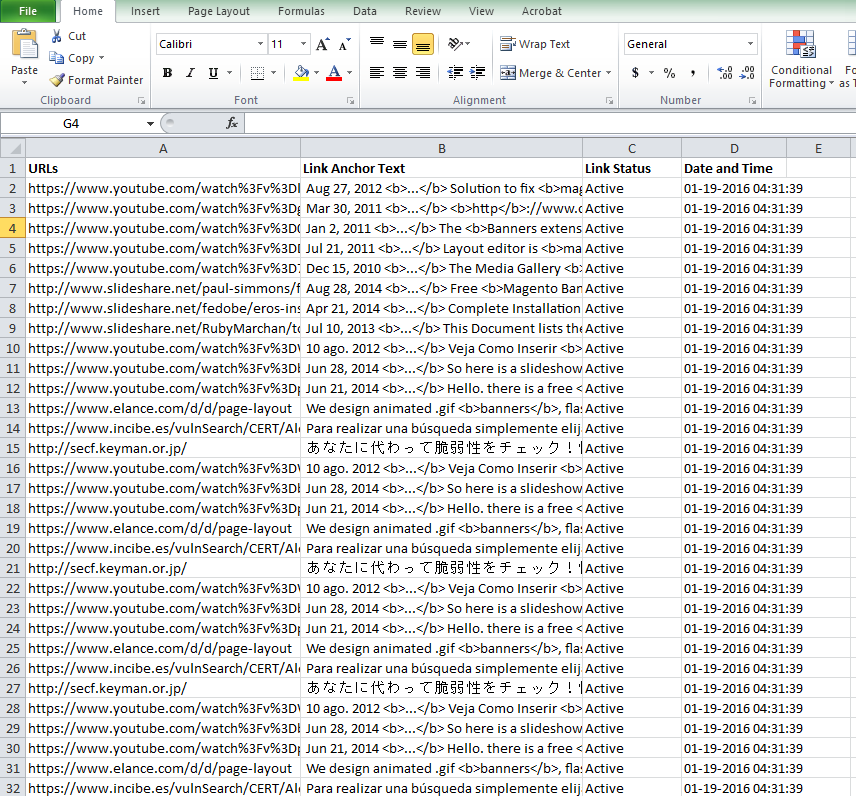Click Merge & Center button

tap(550, 73)
